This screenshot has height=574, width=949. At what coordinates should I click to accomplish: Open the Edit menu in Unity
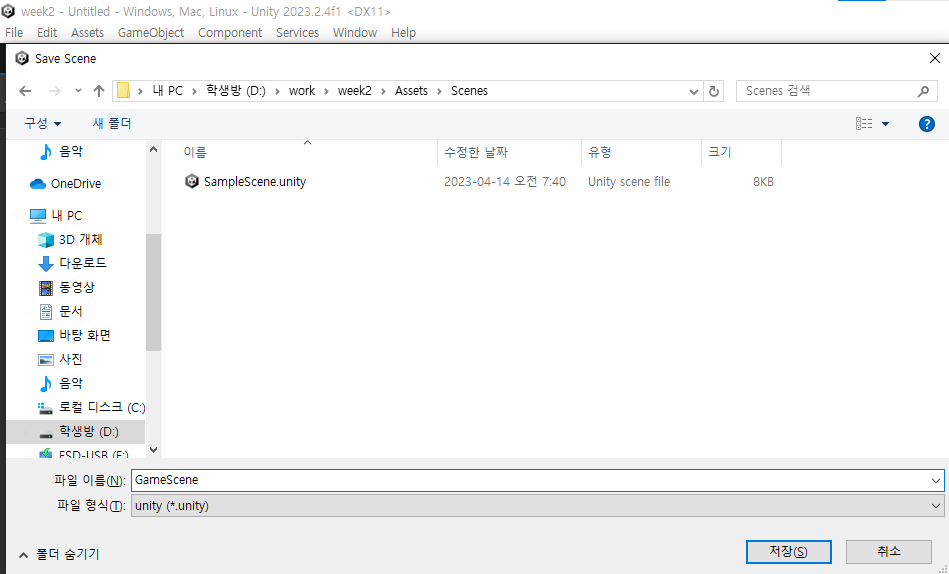[x=47, y=33]
